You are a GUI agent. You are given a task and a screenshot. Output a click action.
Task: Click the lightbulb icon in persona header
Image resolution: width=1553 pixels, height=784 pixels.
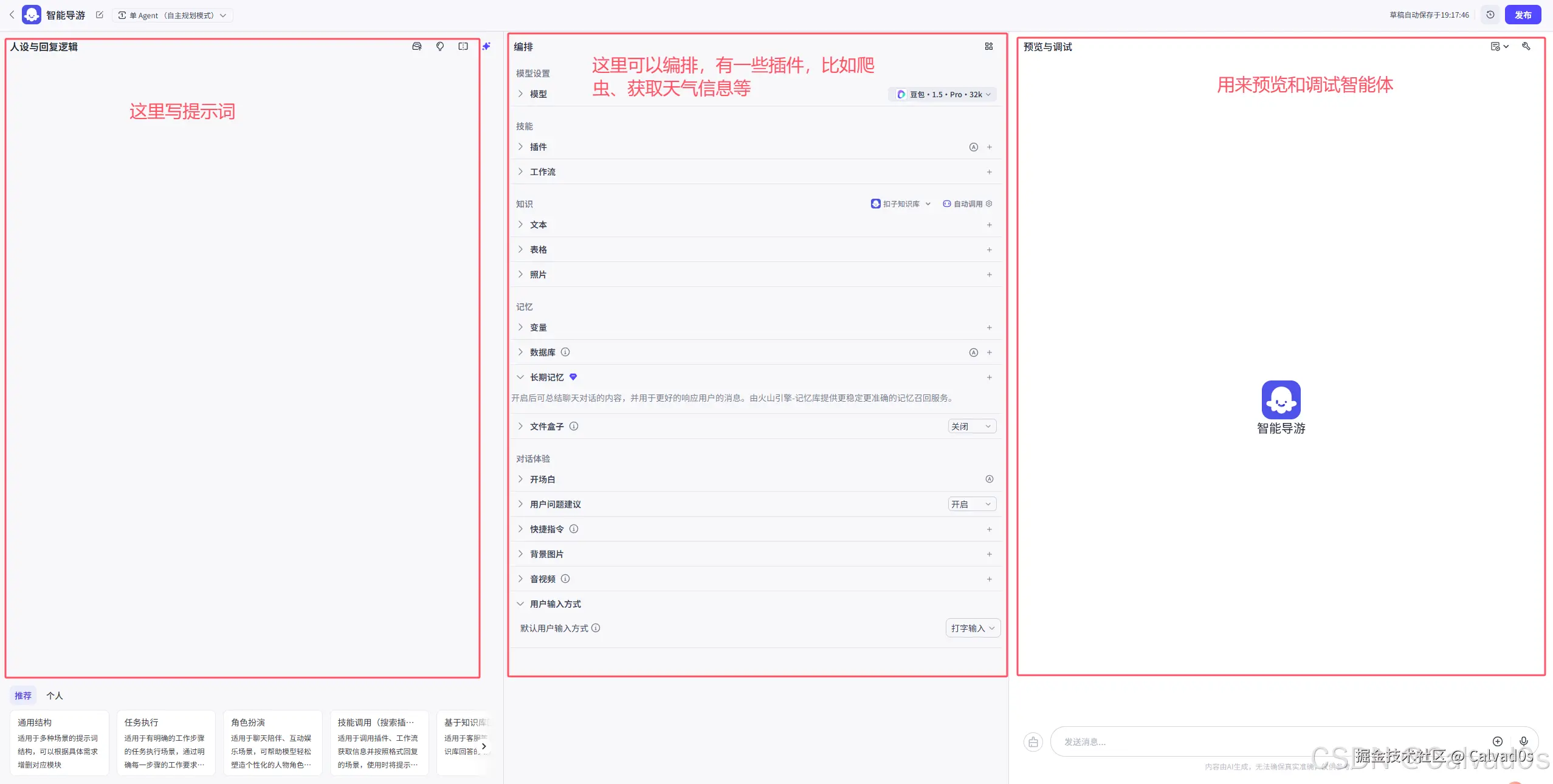pos(440,46)
